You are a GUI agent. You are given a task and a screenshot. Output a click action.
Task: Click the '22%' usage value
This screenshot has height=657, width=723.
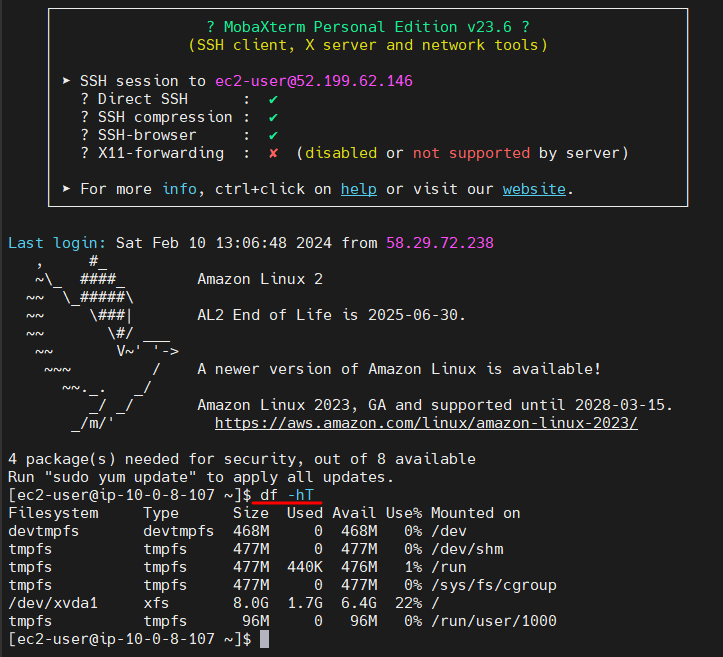point(409,603)
